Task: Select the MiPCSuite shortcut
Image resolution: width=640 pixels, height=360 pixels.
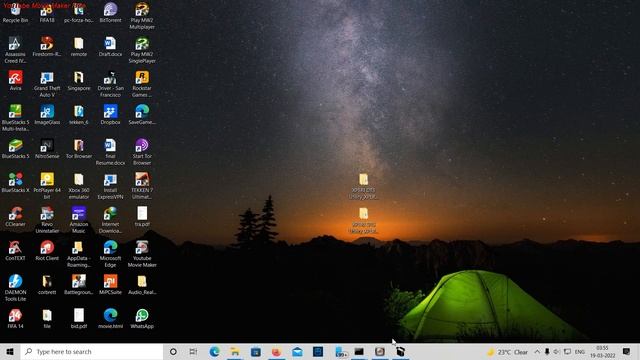Action: 110,284
